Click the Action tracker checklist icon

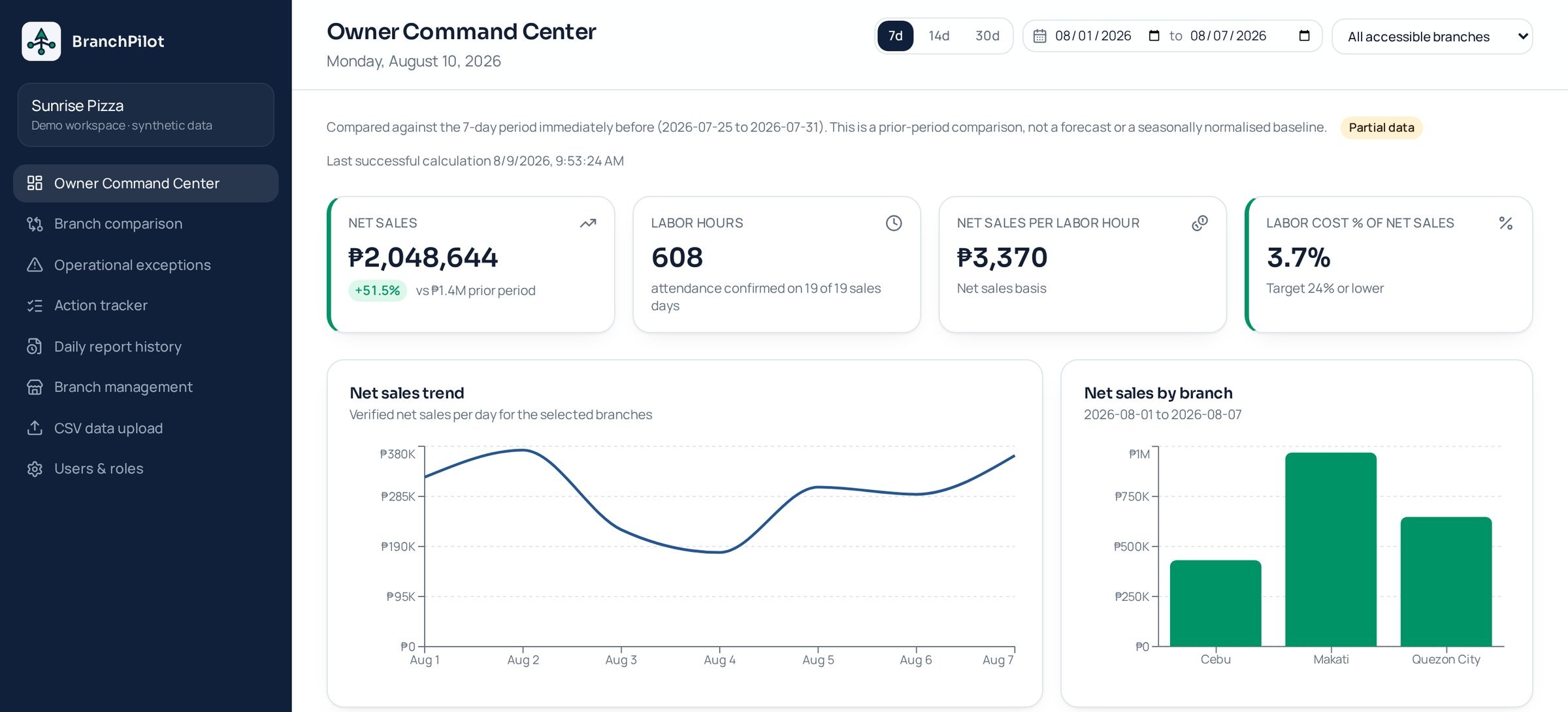35,306
